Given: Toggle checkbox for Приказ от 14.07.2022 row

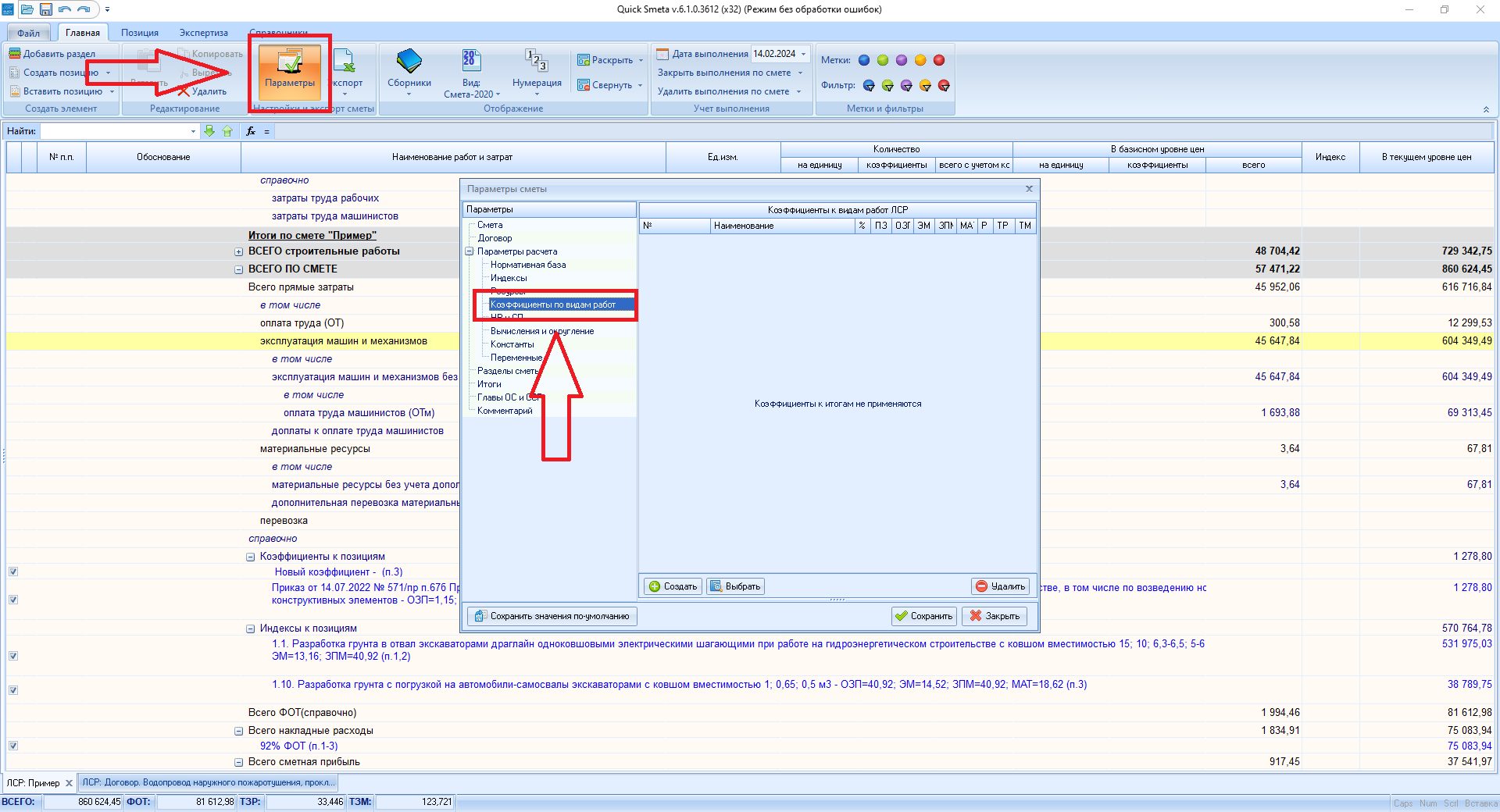Looking at the screenshot, I should coord(13,600).
